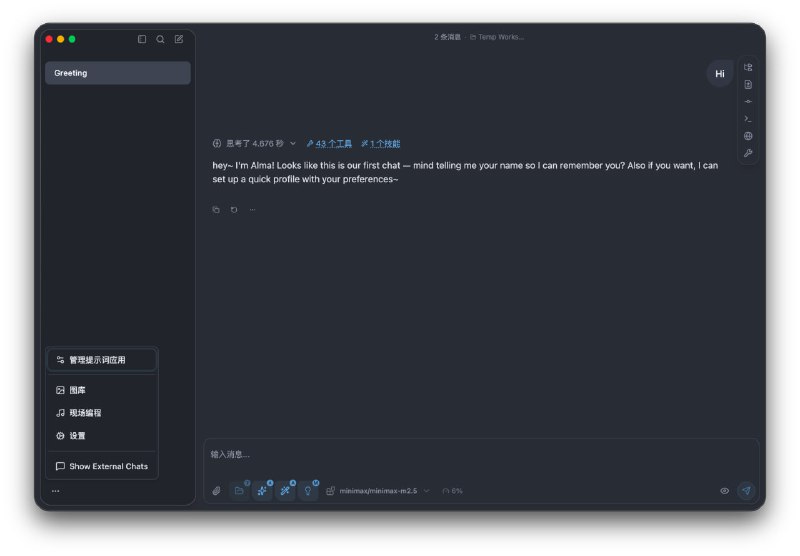Viewport: 800px width, 556px height.
Task: Open the terminal icon in right rail
Action: point(748,119)
